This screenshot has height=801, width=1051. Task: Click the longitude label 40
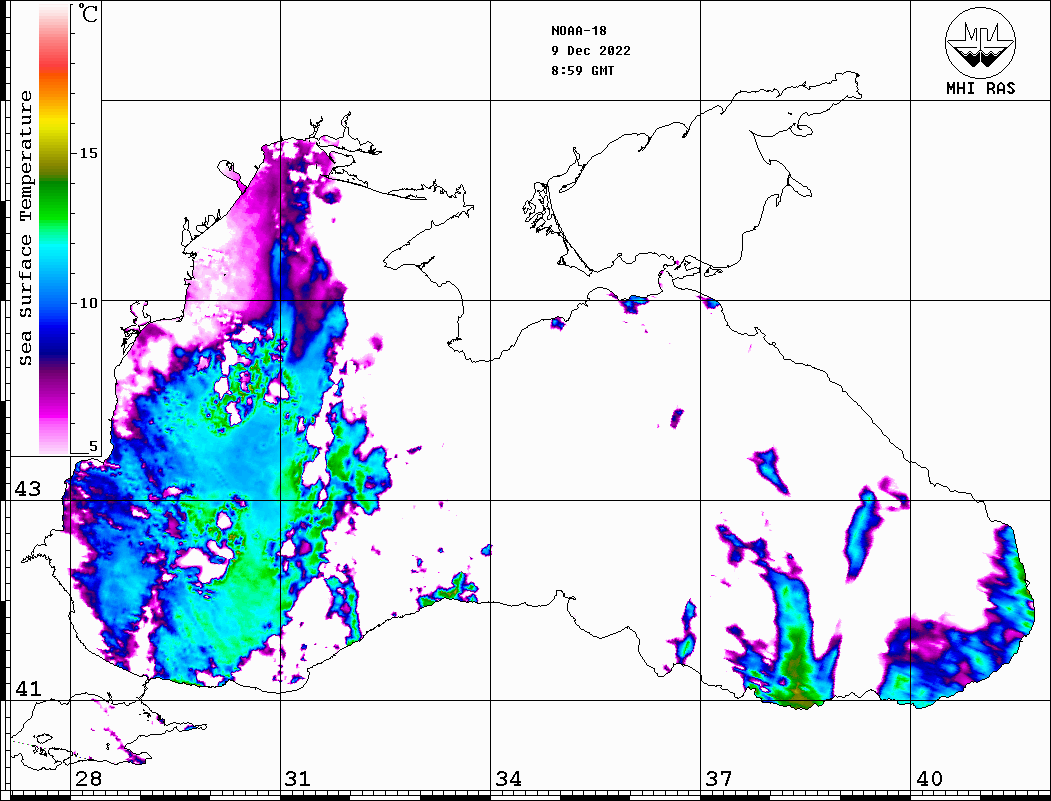929,779
